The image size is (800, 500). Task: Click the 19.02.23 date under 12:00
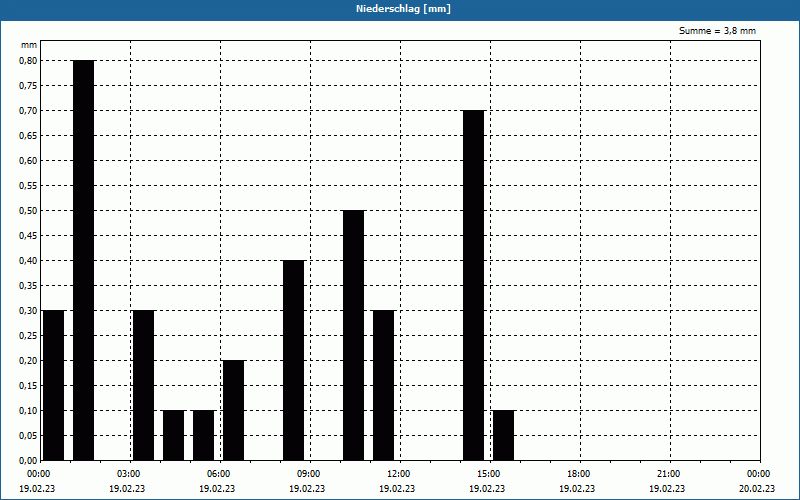coord(397,489)
